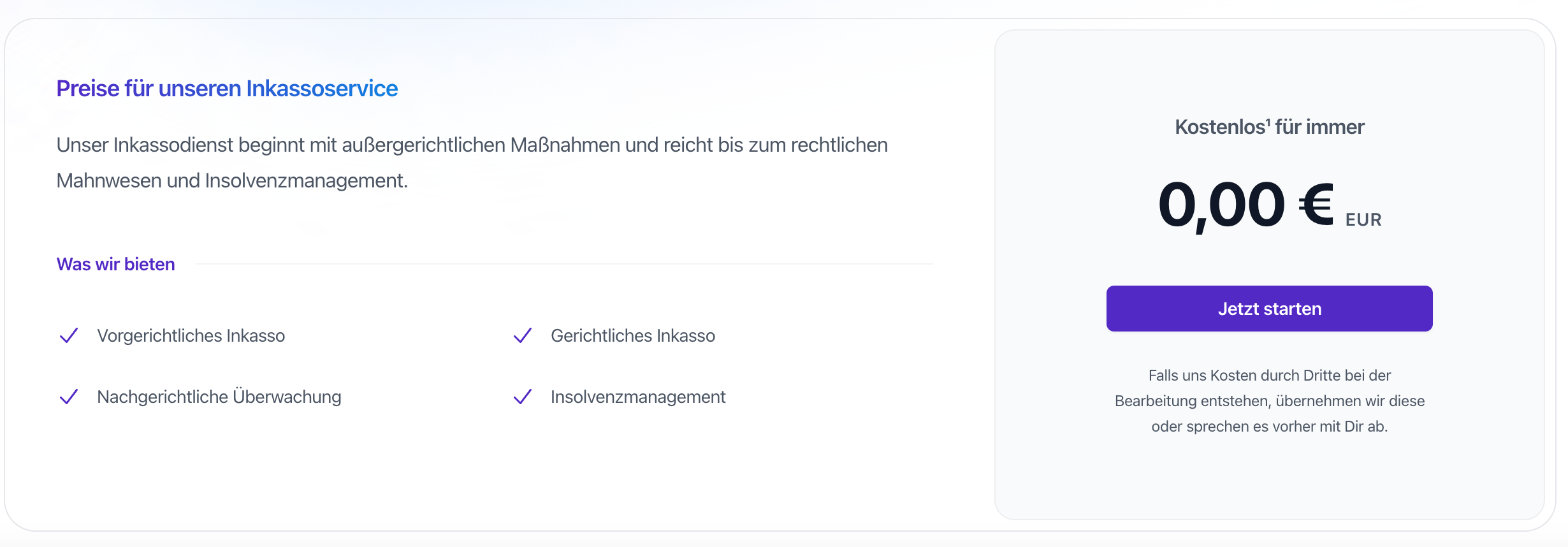Click the Gerichtliches Inkasso feature text
Image resolution: width=1568 pixels, height=547 pixels.
click(632, 335)
